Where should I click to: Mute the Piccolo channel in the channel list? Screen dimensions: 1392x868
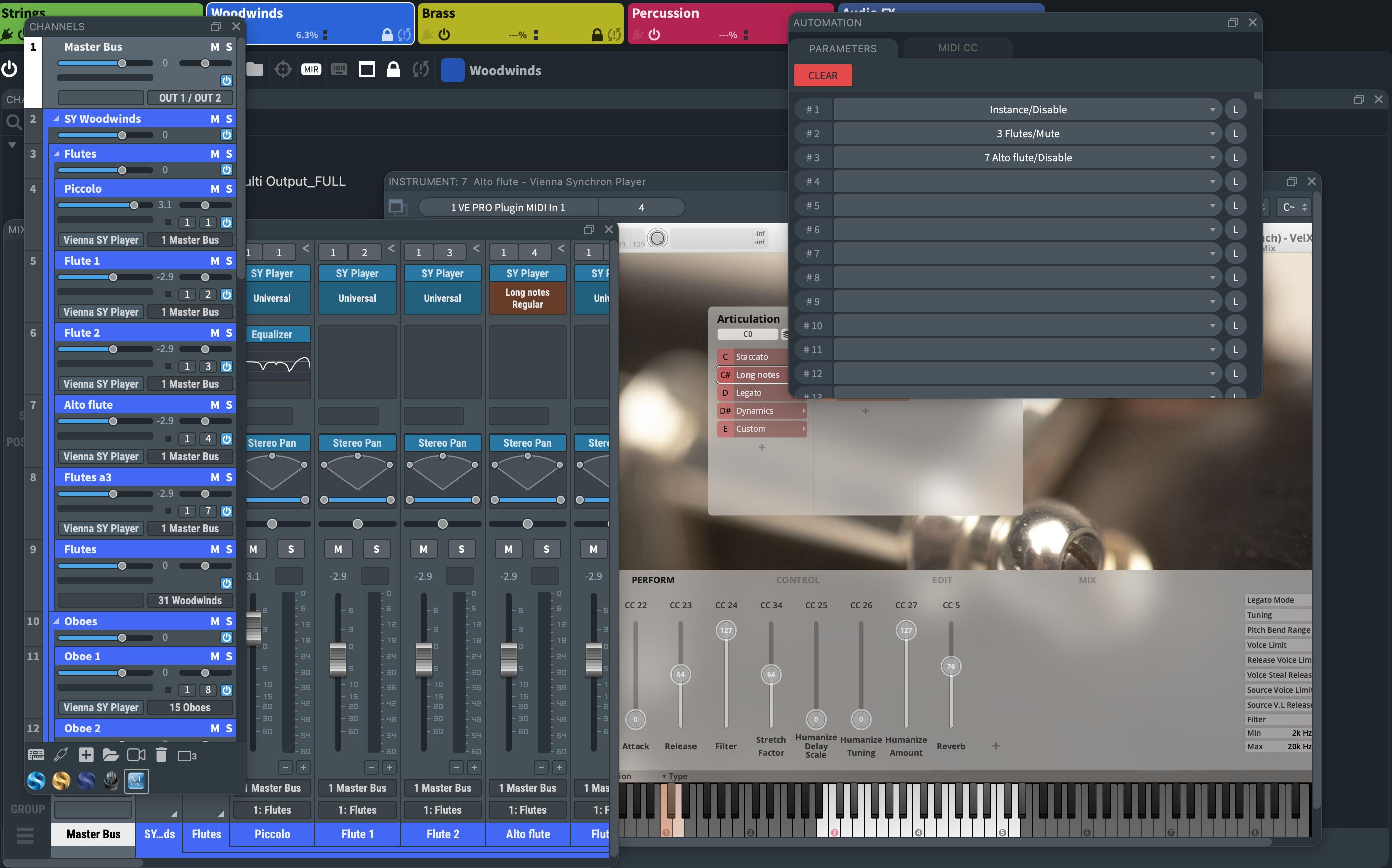(x=215, y=189)
